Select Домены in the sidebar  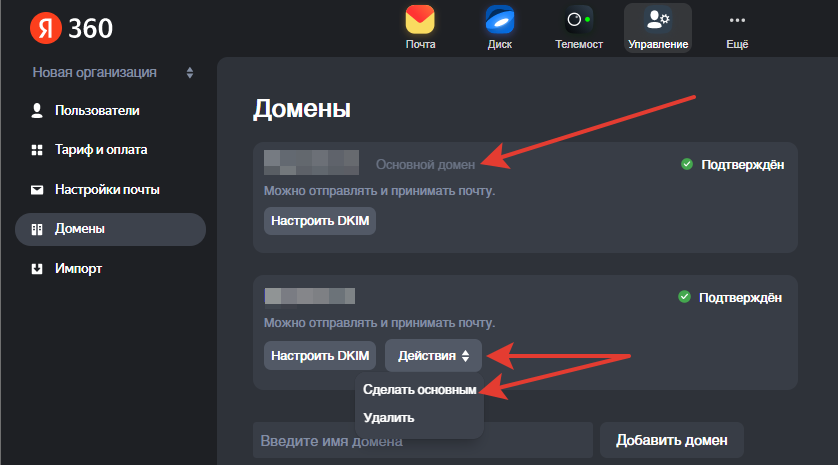111,229
